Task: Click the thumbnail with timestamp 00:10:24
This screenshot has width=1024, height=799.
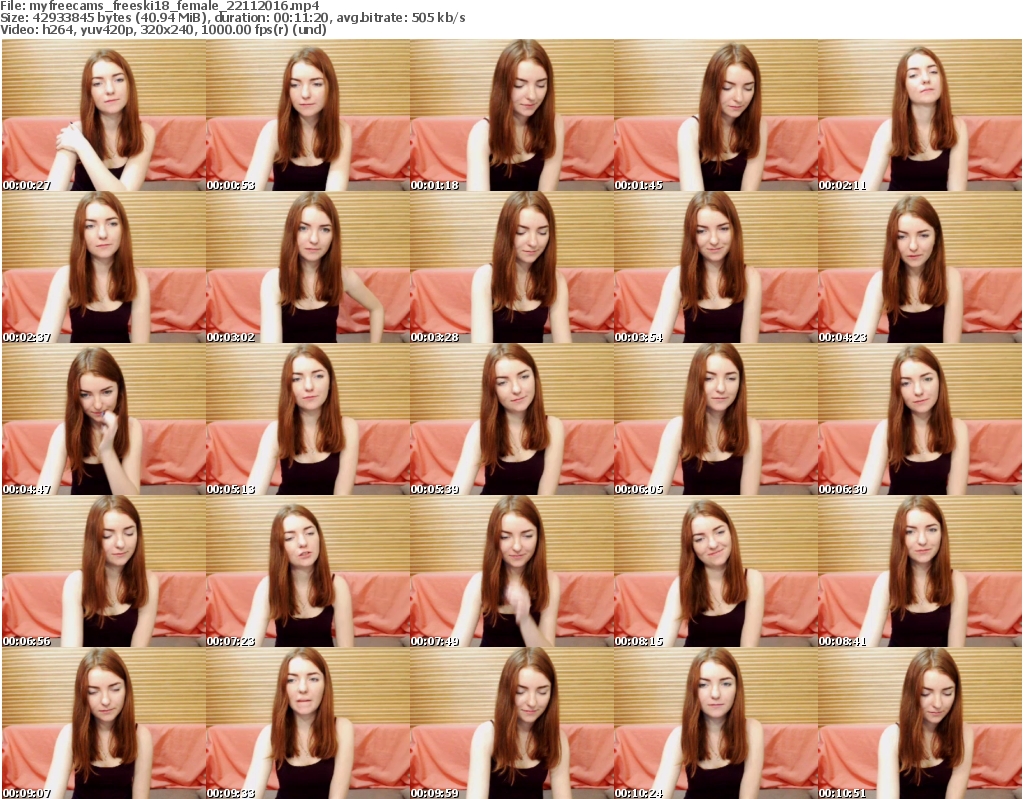Action: [x=715, y=723]
